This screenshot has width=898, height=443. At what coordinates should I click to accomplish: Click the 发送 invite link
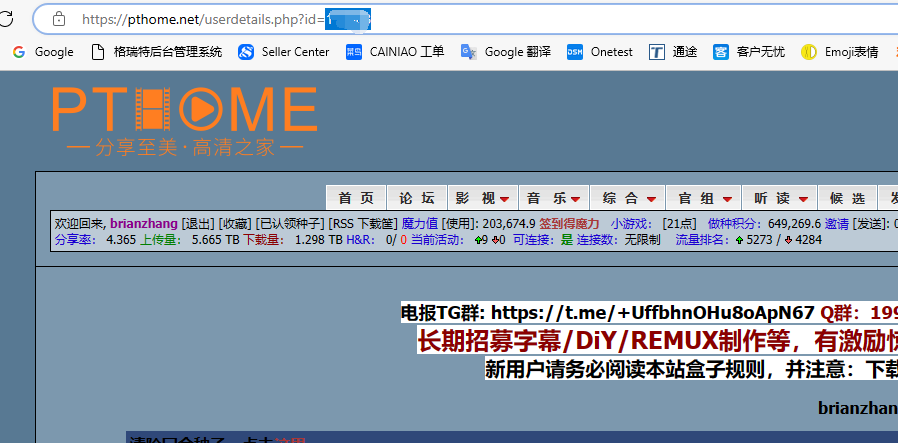[869, 224]
